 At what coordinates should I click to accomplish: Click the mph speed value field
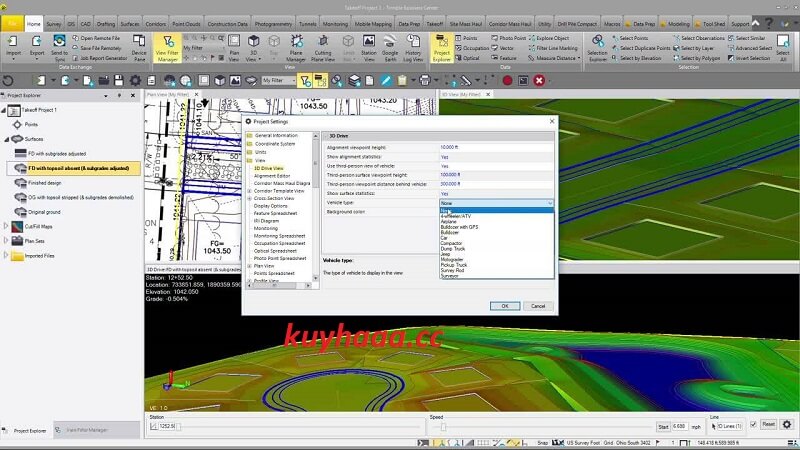coord(680,427)
